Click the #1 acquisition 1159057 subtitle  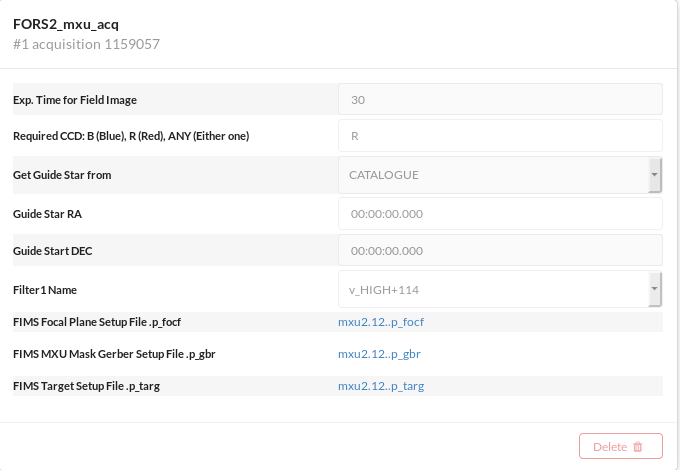pos(86,44)
